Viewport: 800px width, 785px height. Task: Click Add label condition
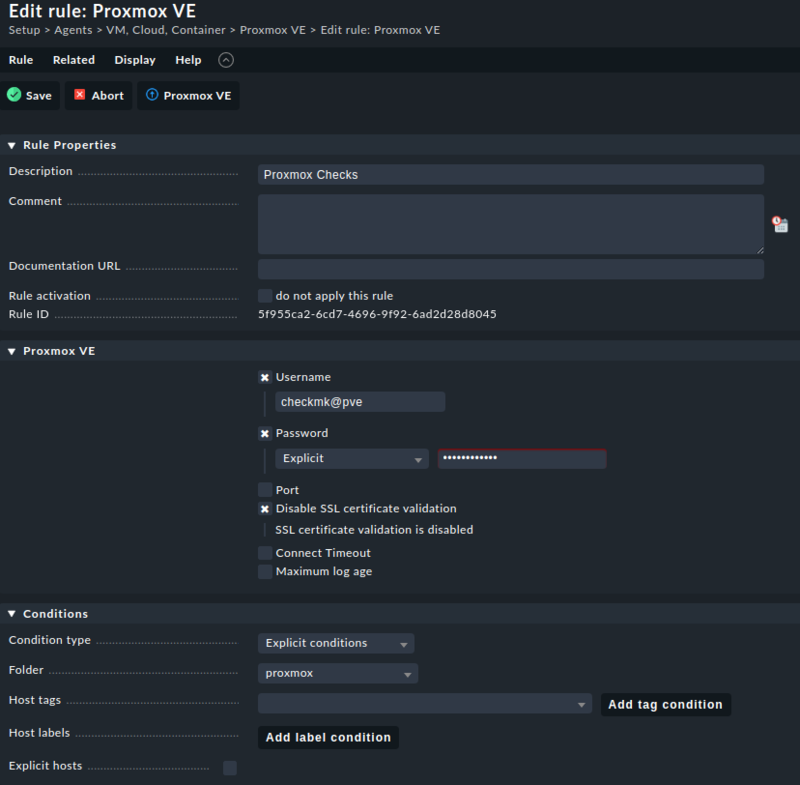tap(328, 737)
